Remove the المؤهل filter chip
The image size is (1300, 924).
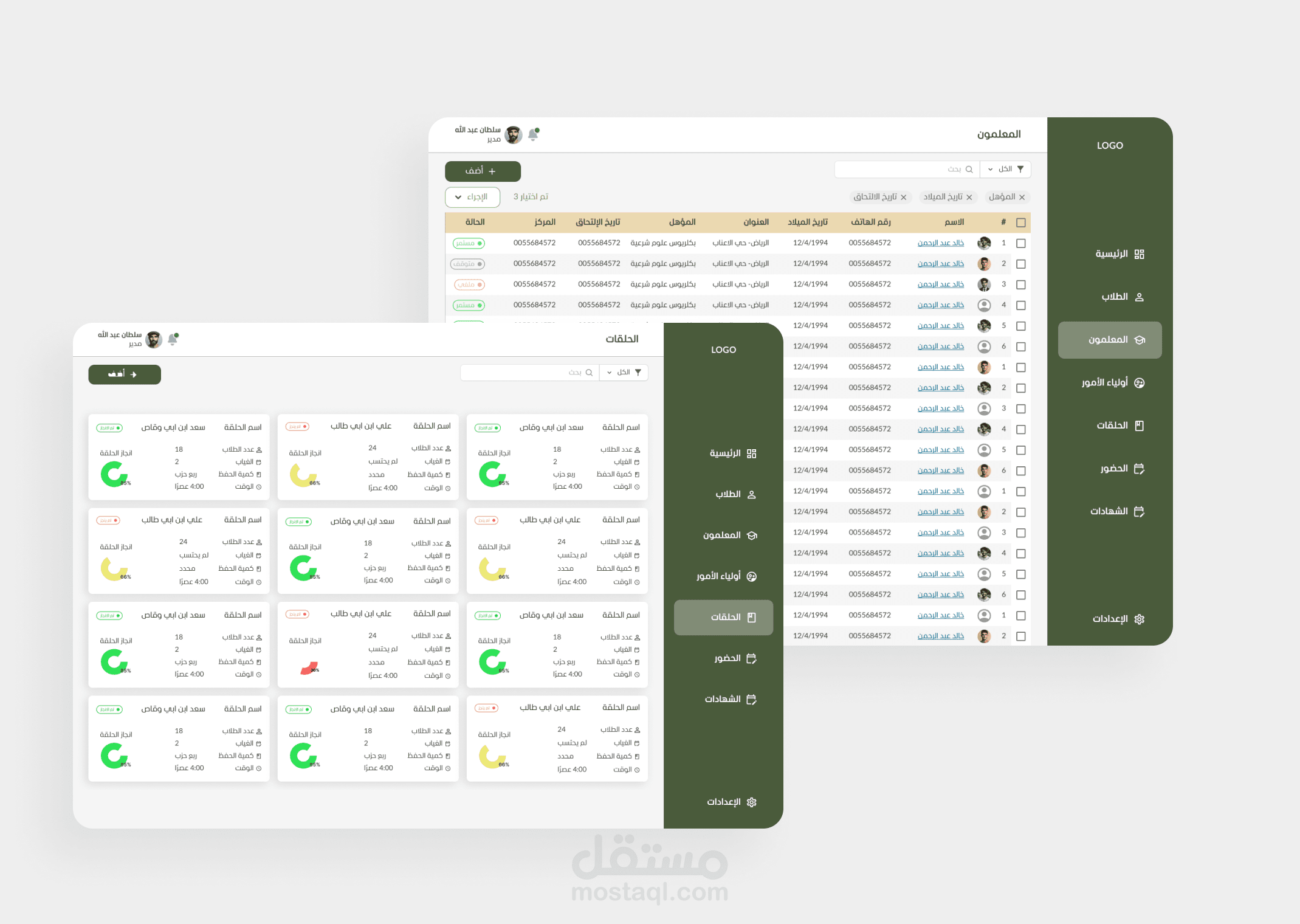(x=1022, y=197)
